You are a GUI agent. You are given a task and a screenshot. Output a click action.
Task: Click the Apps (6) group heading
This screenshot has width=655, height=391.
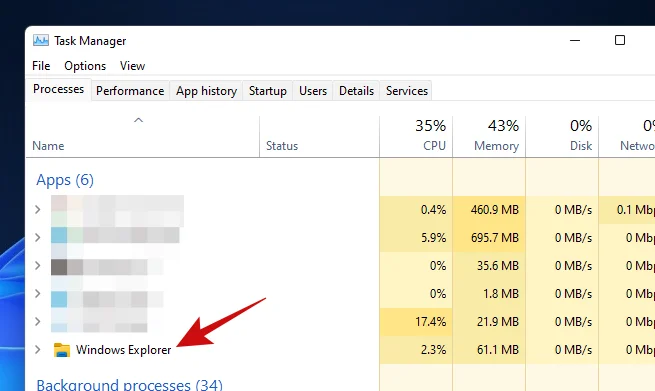(65, 180)
